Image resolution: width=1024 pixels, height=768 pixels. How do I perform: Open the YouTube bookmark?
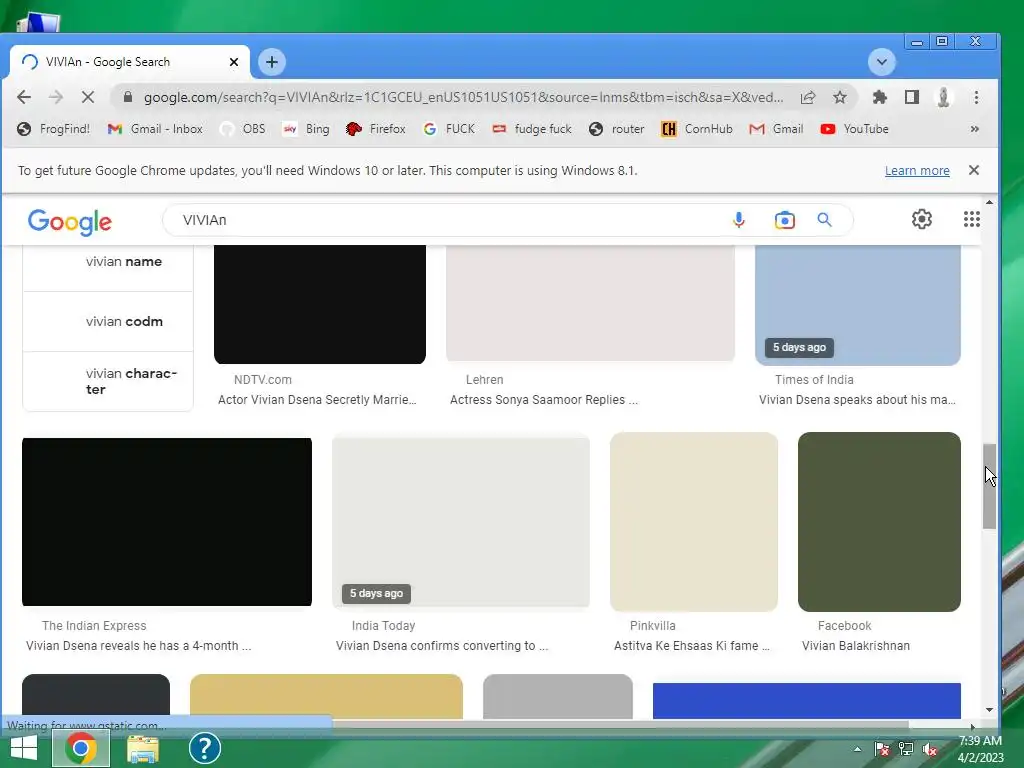855,129
